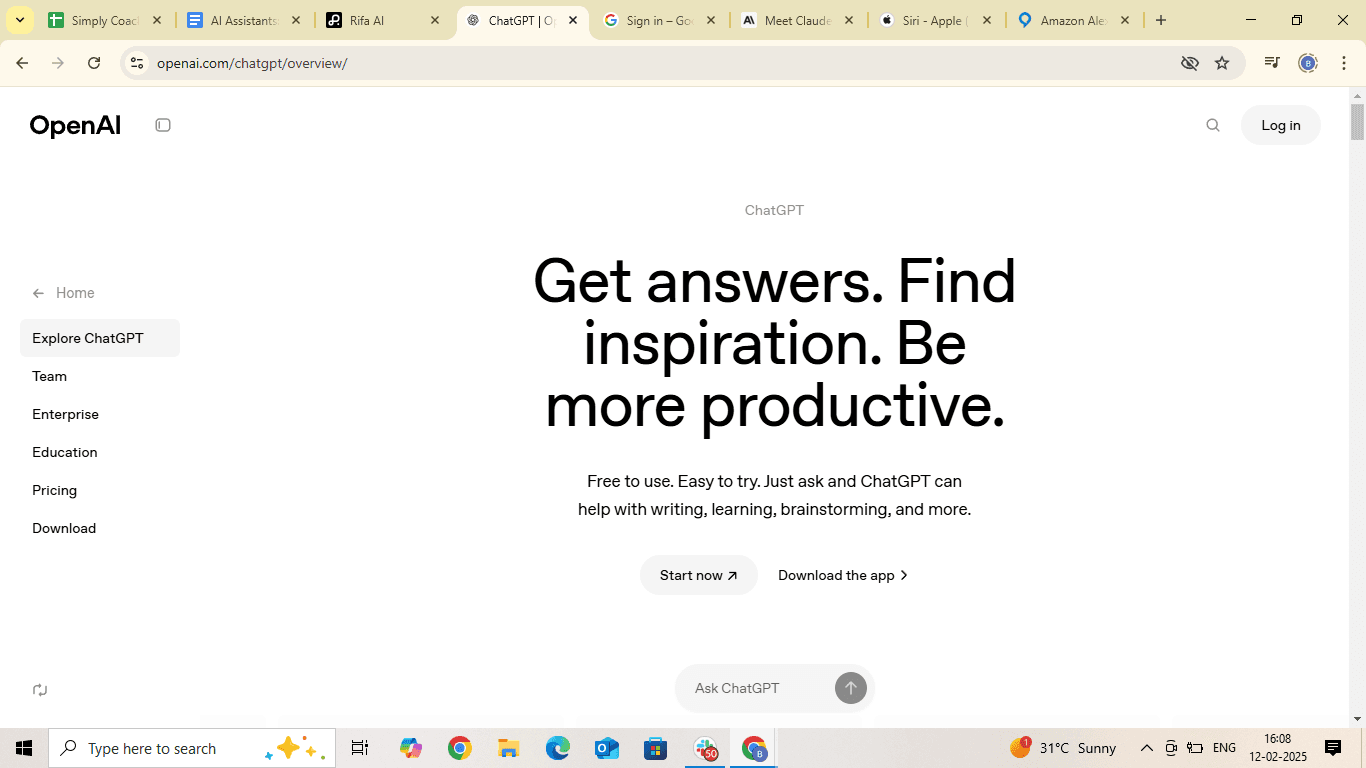Close the Rifa AI tab

tap(434, 20)
